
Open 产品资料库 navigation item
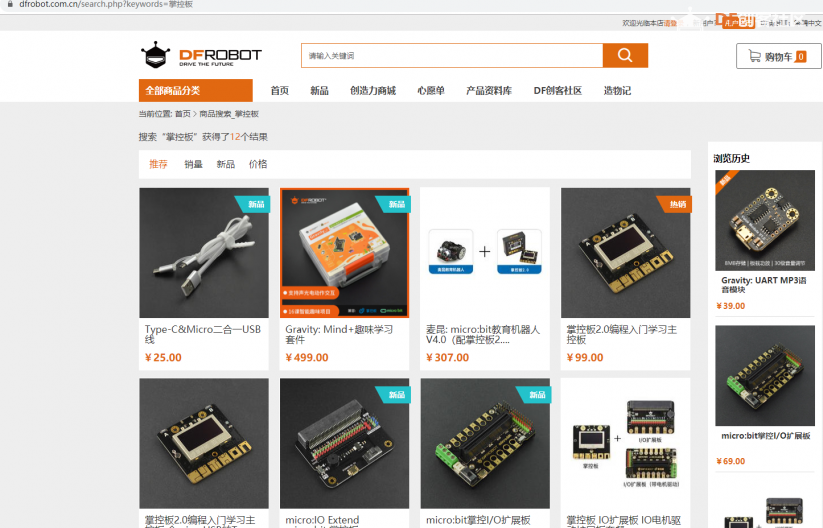tap(489, 90)
